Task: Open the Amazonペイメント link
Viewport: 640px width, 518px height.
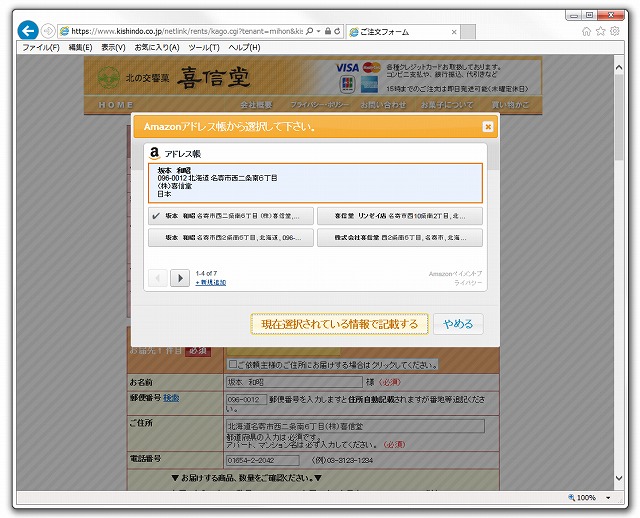Action: [x=455, y=273]
